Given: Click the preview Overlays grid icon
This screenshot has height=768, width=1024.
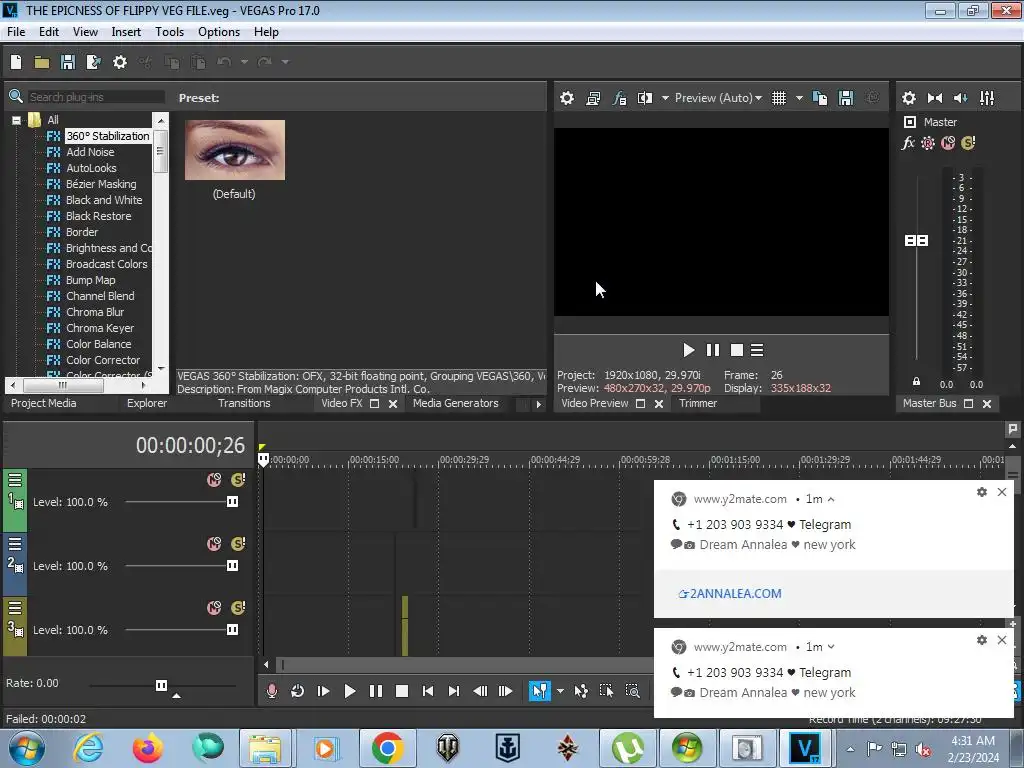Looking at the screenshot, I should tap(779, 98).
